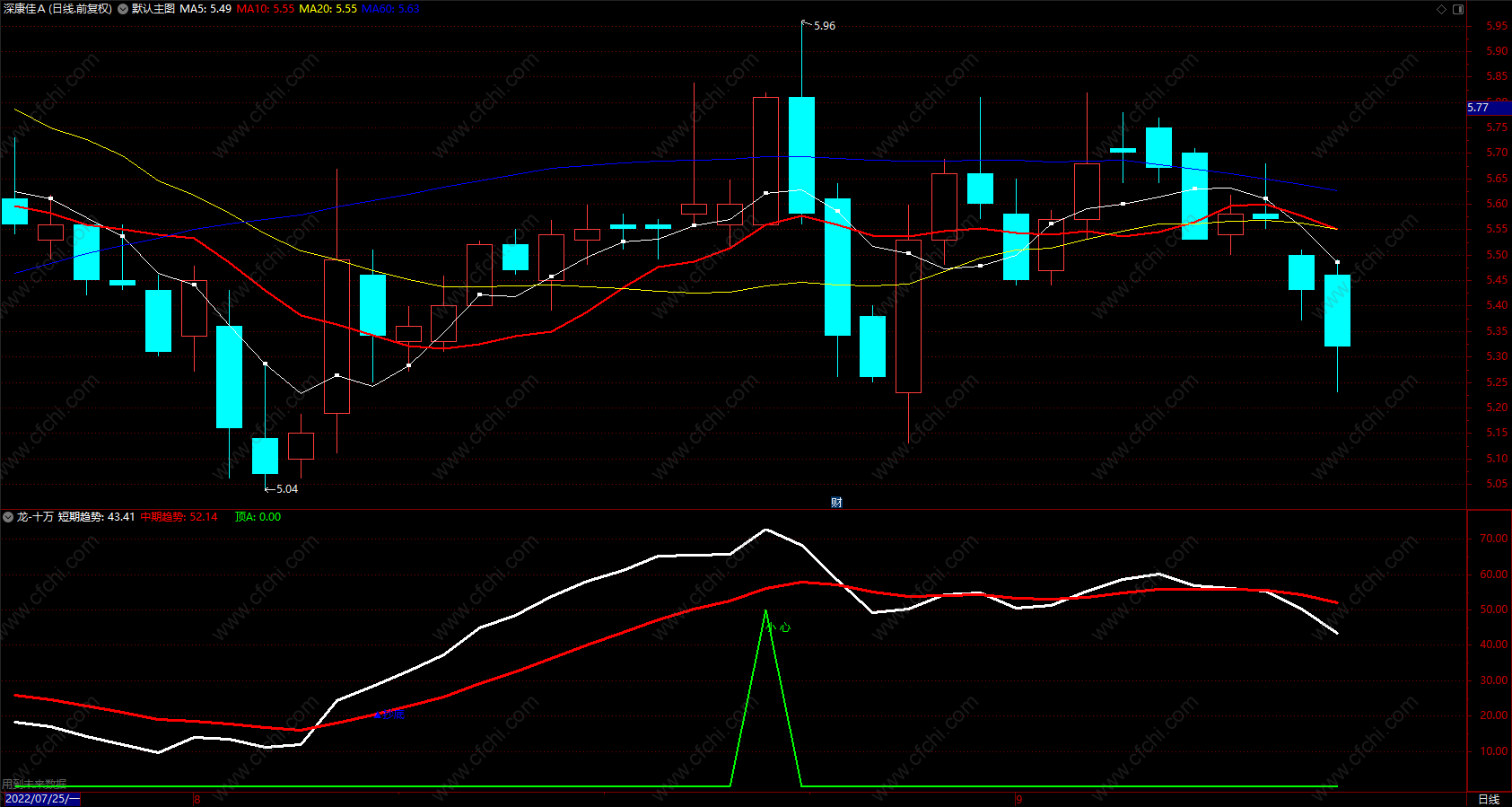Click the 5.77 price tag on axis
Viewport: 1512px width, 807px height.
1488,108
